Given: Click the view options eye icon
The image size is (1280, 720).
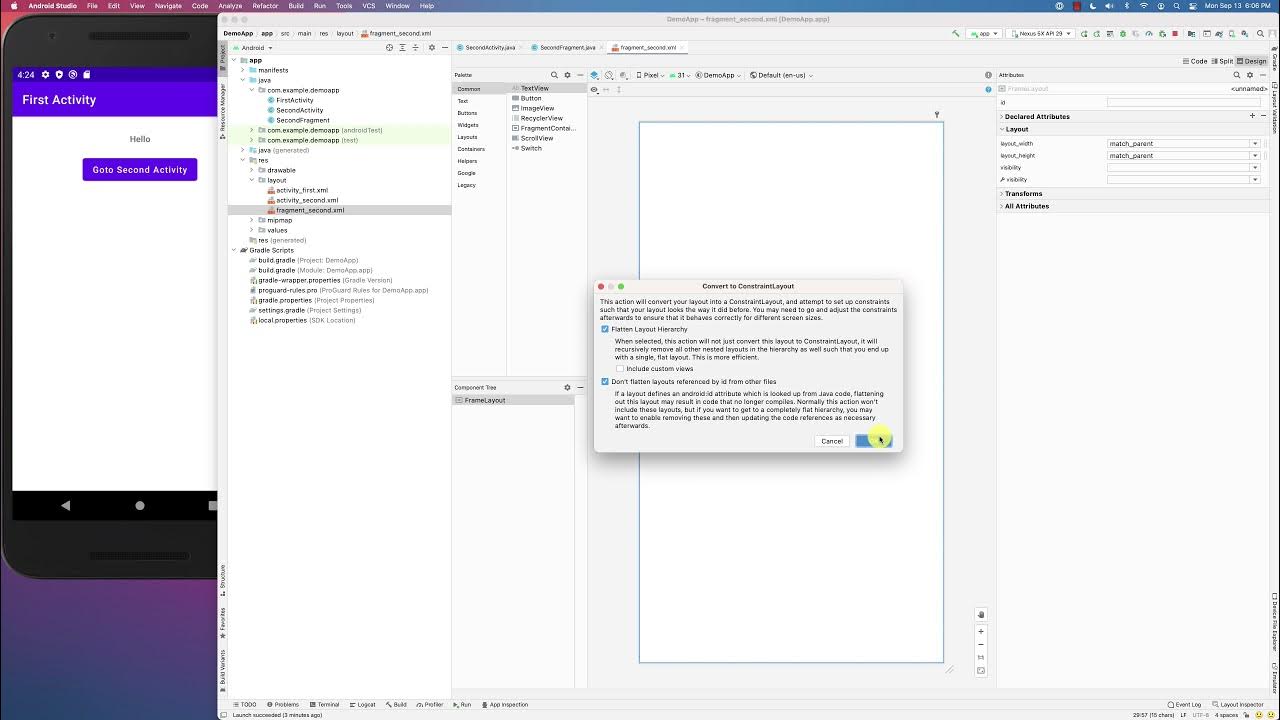Looking at the screenshot, I should click(594, 89).
